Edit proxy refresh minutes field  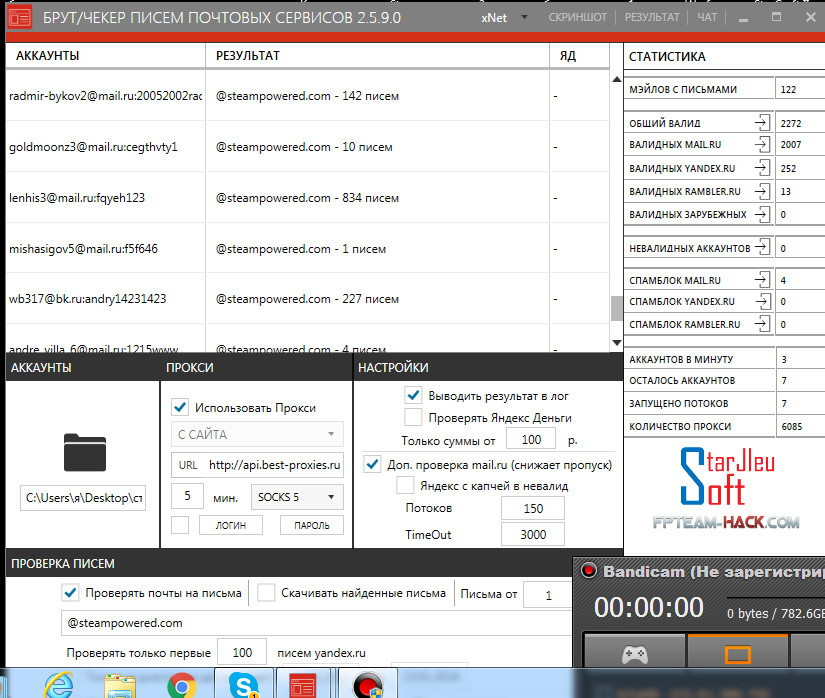[187, 496]
